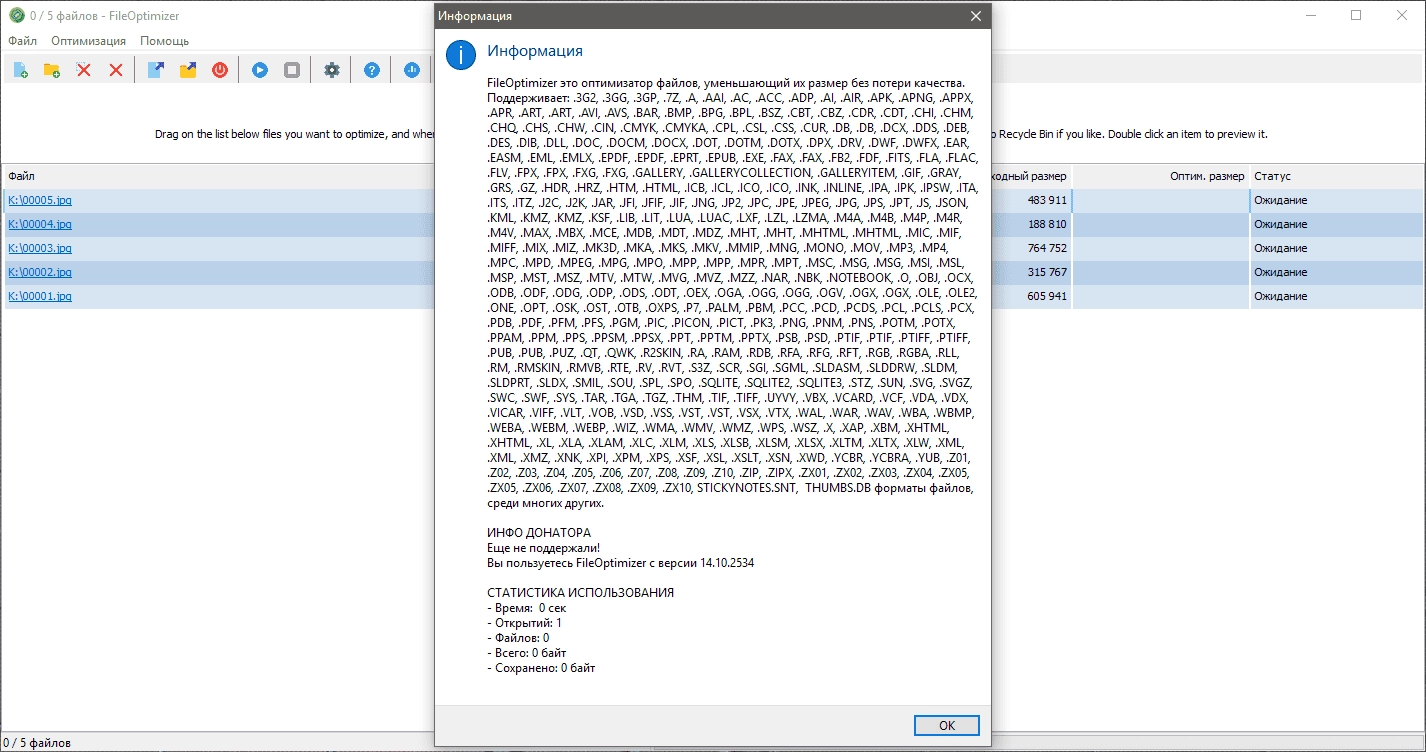Screen dimensions: 1426x752
Task: Sort by the Оптим. размер column header
Action: [x=1161, y=176]
